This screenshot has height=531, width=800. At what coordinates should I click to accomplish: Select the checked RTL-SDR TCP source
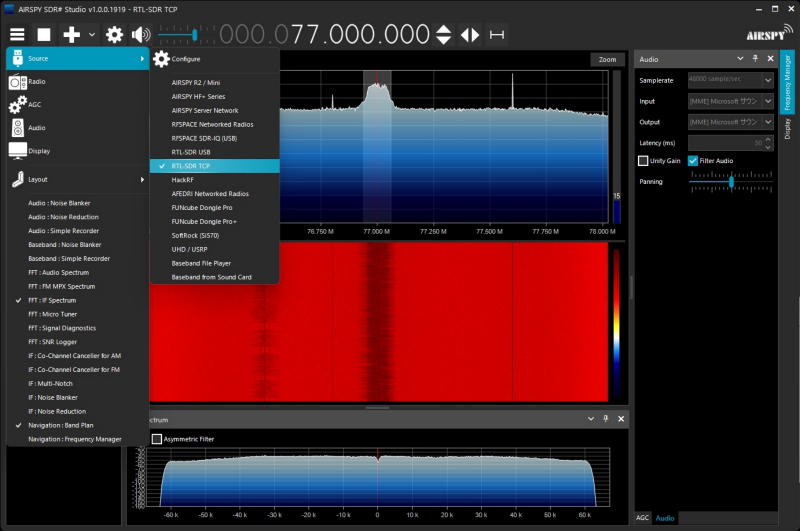tap(214, 166)
